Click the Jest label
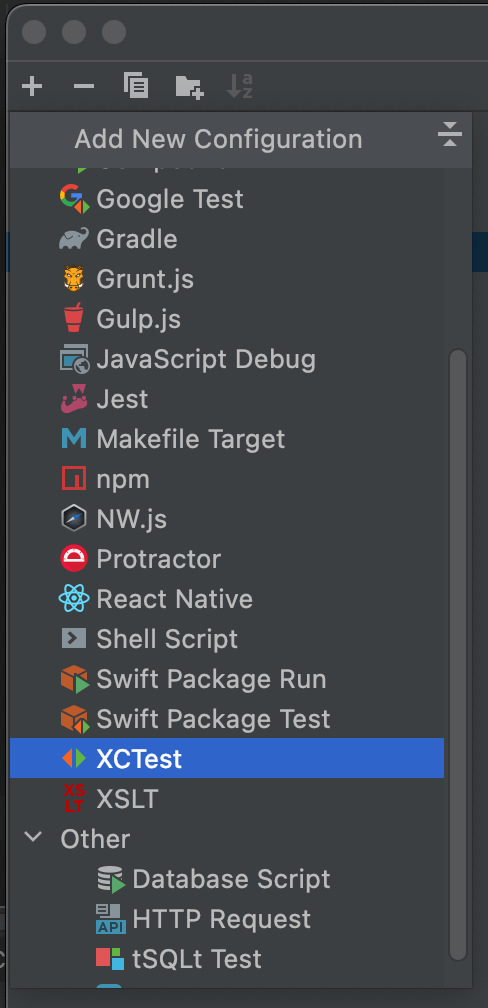 (x=122, y=399)
